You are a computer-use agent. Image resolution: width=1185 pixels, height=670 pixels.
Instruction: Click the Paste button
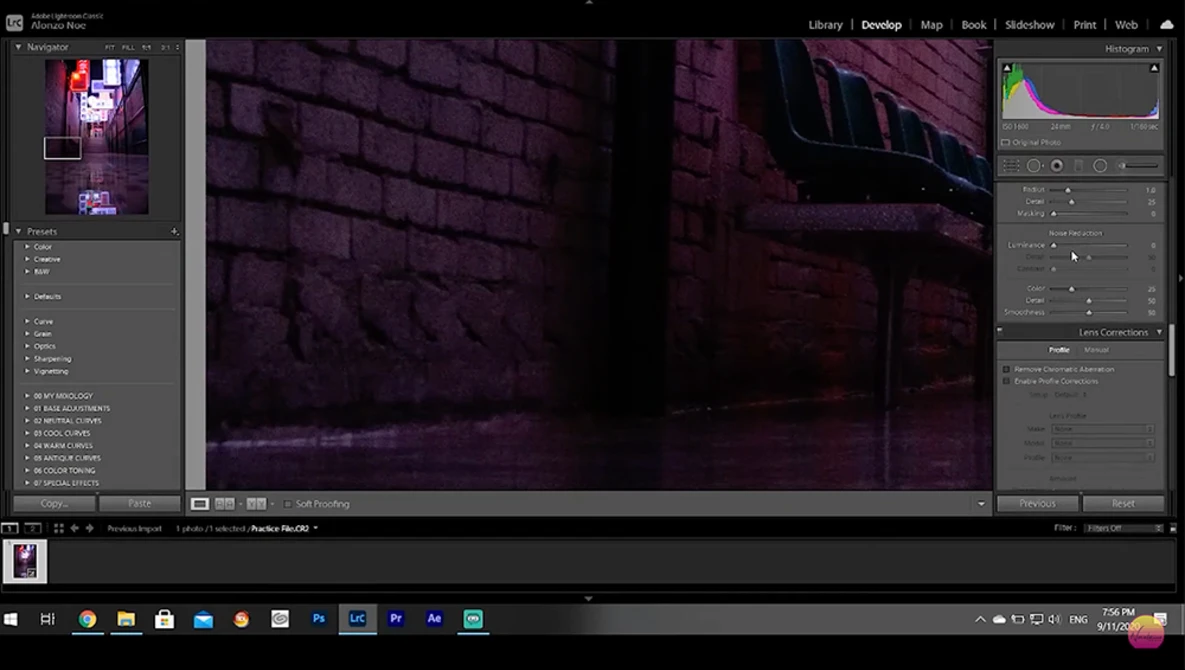(140, 503)
